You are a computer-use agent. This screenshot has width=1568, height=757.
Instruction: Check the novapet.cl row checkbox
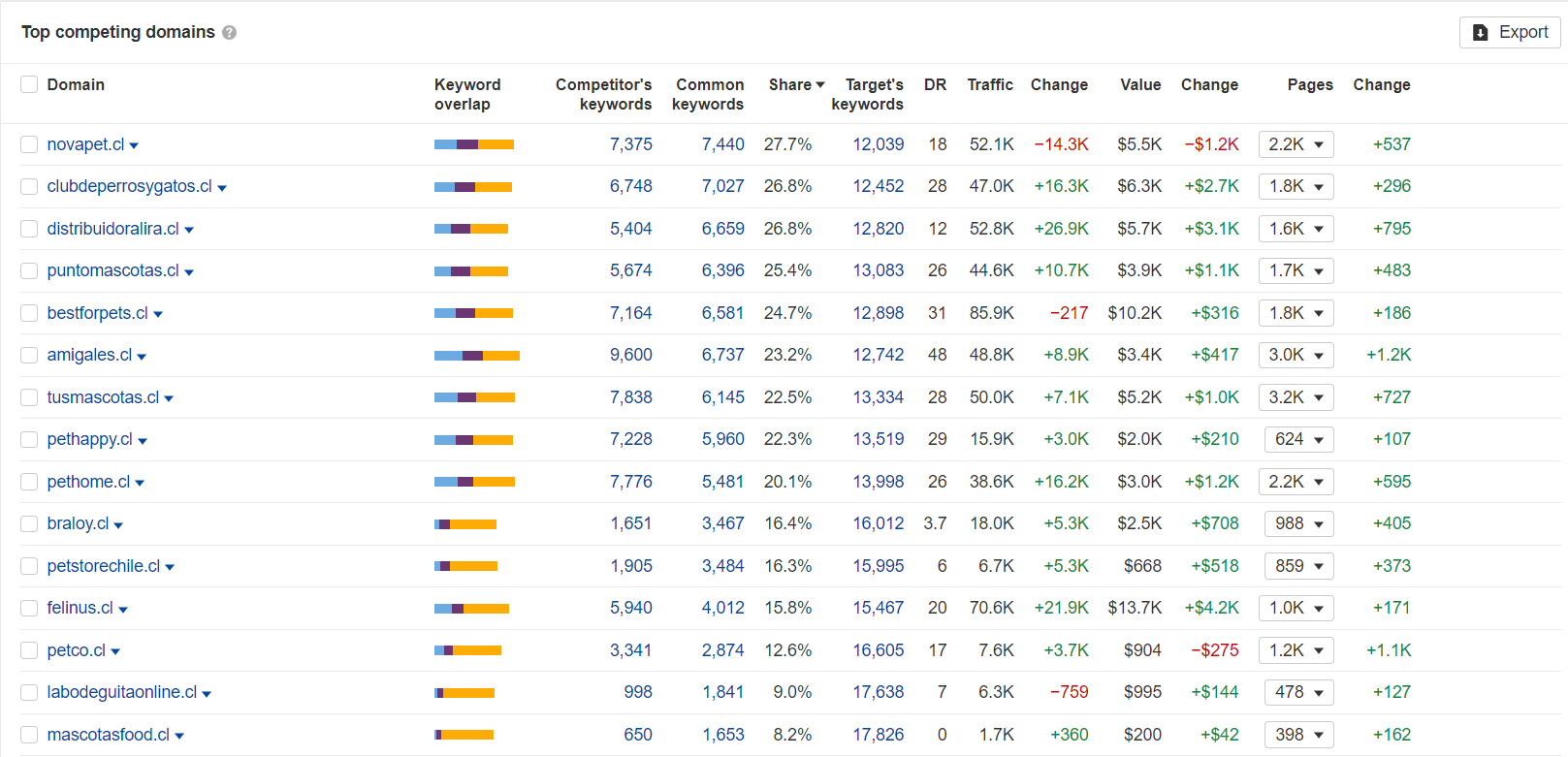coord(29,144)
